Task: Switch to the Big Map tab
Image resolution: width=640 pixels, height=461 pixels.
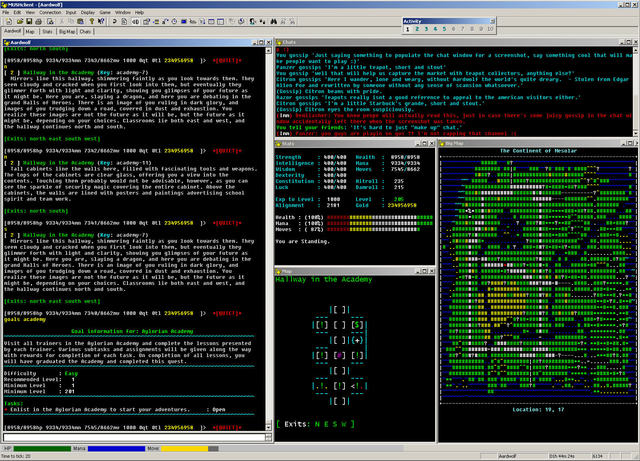Action: point(67,31)
